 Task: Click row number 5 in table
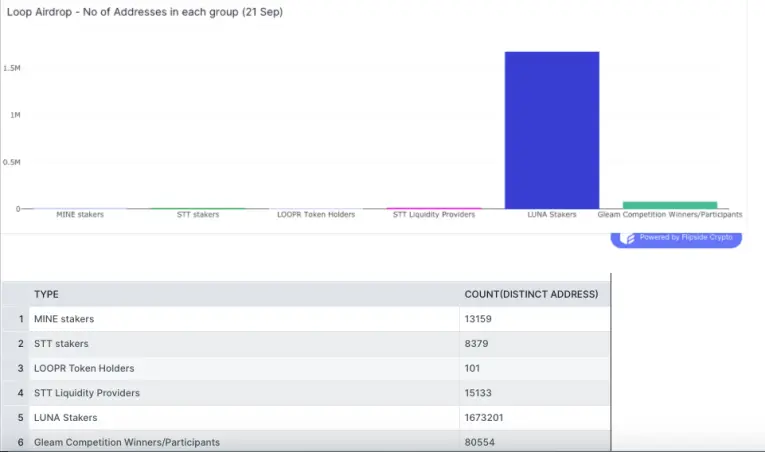pos(20,418)
